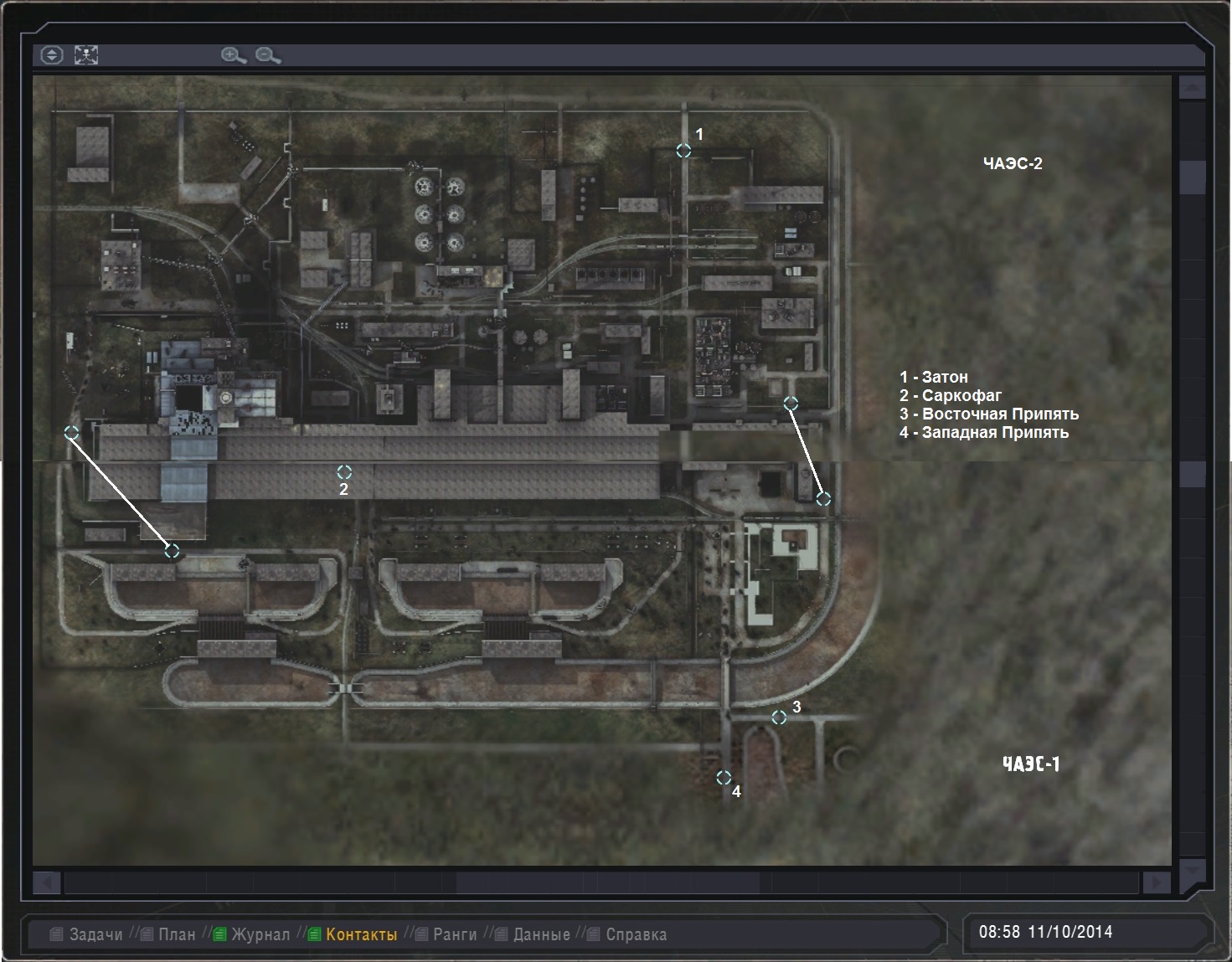Zoom in with the plus magnifier

(233, 55)
